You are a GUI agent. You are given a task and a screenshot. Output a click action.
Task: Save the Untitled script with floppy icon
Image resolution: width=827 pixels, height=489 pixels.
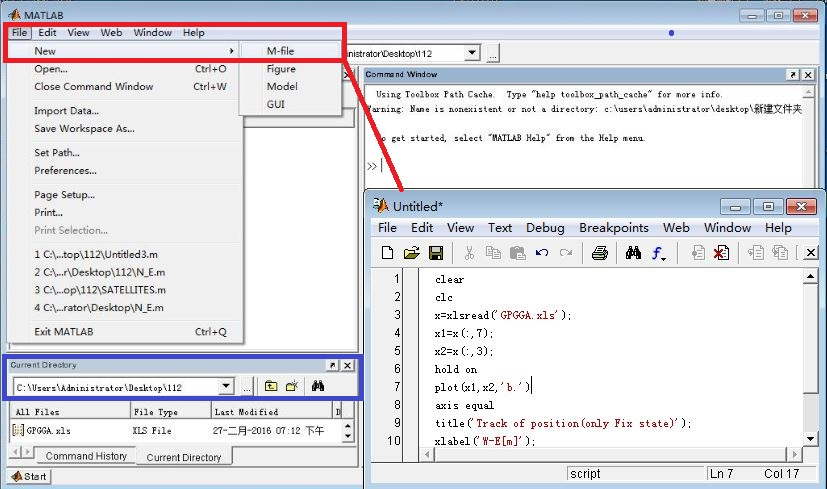435,254
